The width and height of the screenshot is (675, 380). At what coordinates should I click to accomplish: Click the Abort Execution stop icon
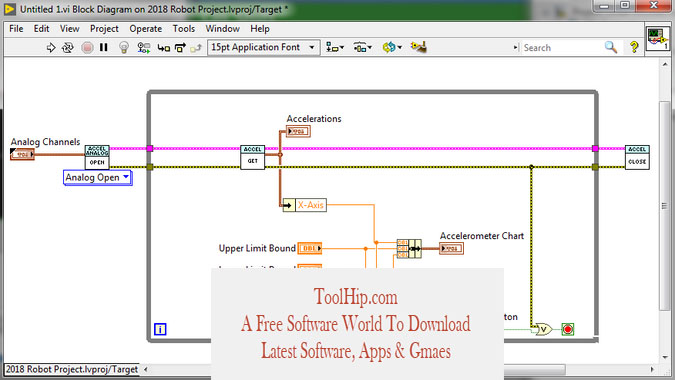[x=87, y=47]
